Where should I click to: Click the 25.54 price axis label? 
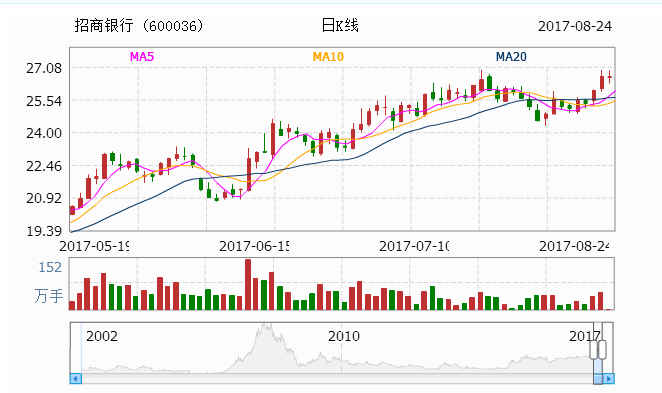(x=44, y=101)
